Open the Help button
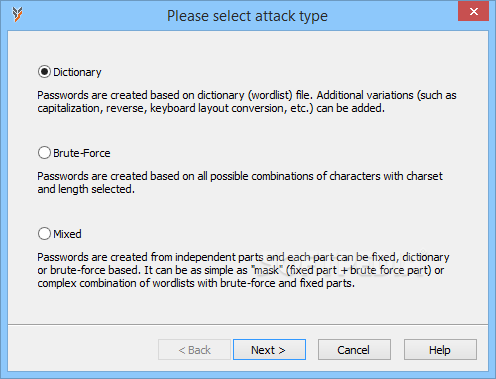Viewport: 496px width, 379px height. (440, 350)
